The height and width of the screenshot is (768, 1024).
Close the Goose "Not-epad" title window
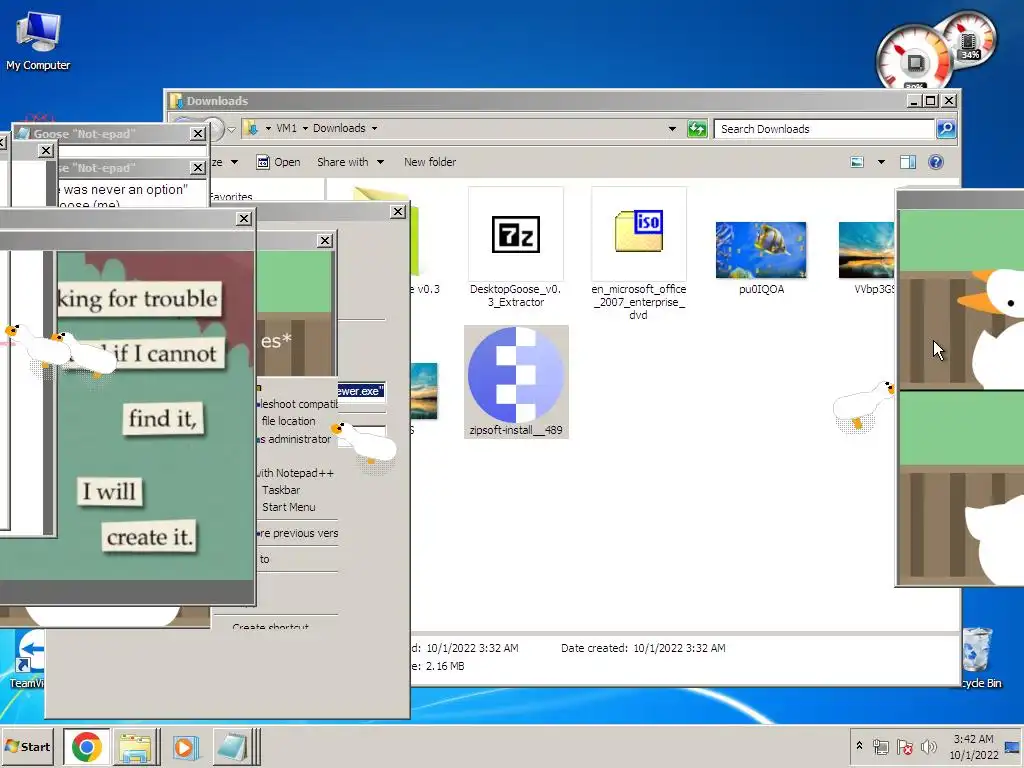(x=198, y=133)
